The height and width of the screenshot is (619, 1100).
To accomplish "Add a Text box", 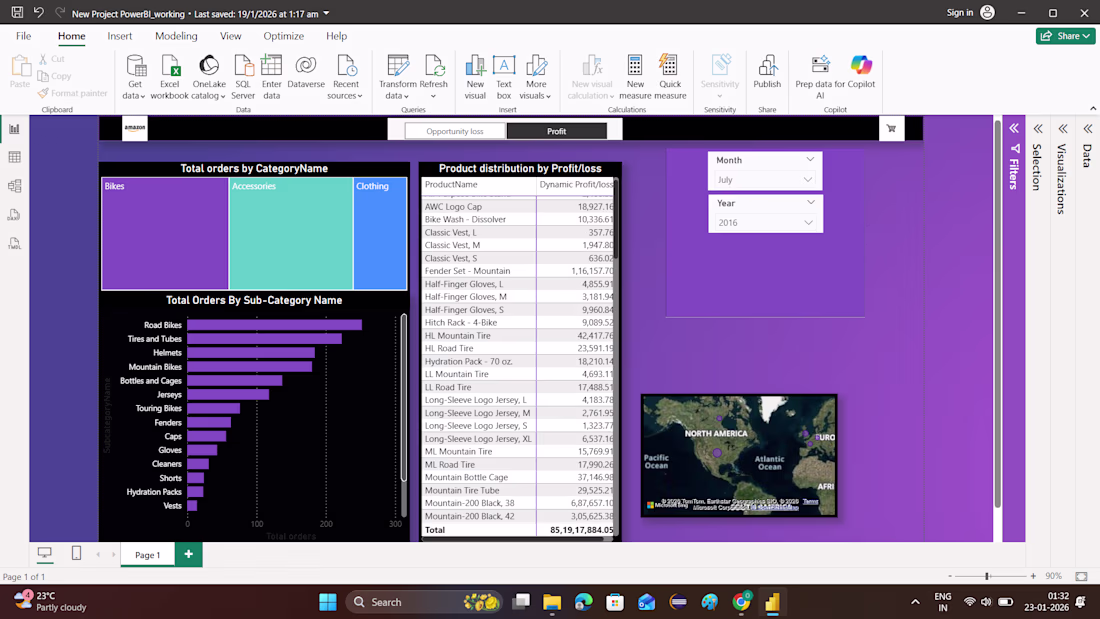I will [x=504, y=77].
